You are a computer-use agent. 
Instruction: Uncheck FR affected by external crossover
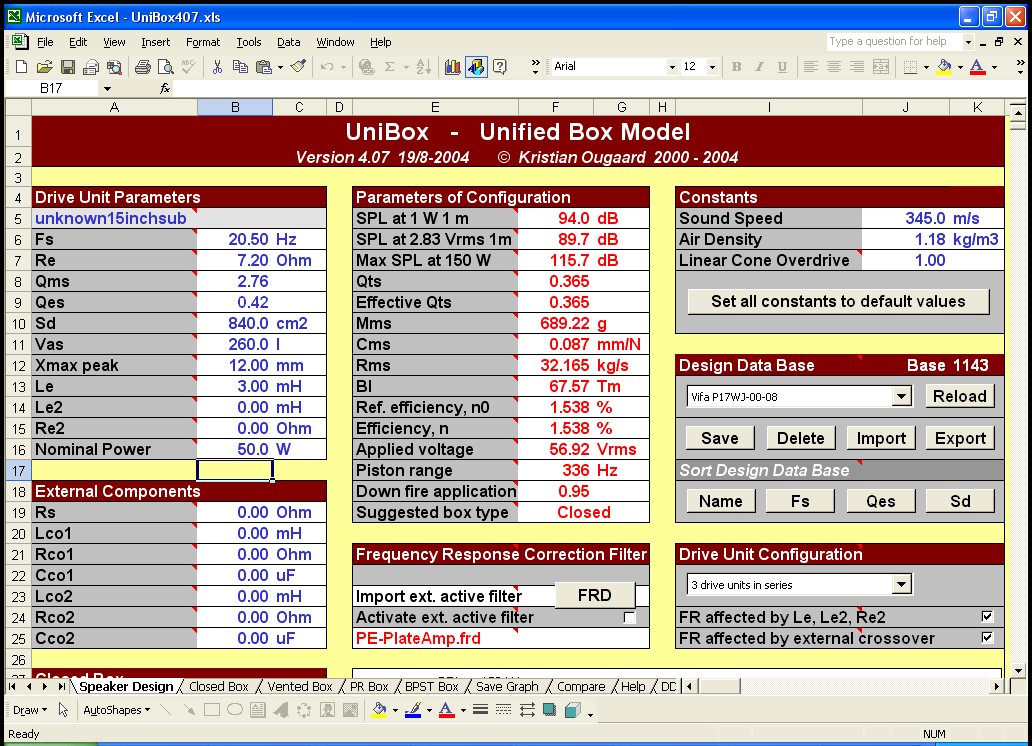[x=987, y=637]
